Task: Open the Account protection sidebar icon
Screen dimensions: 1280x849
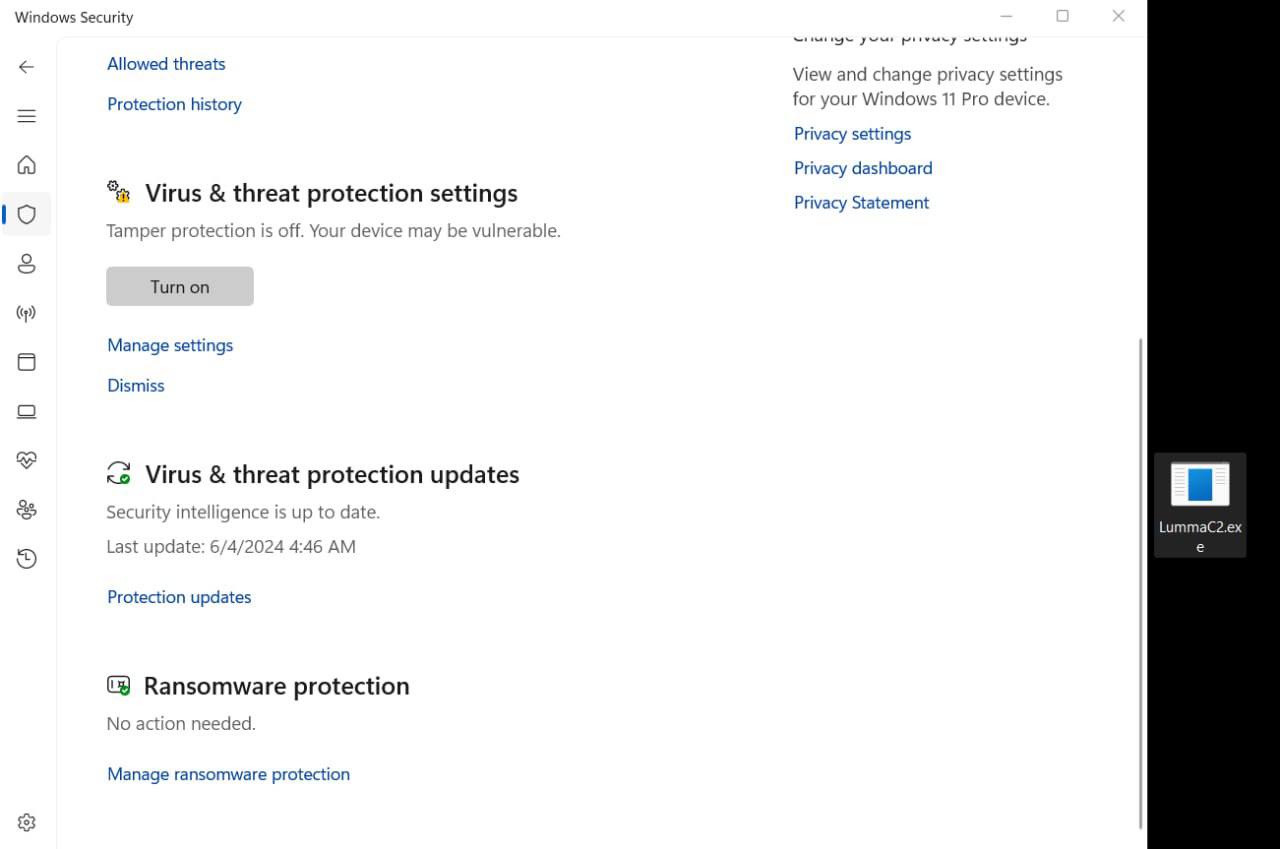Action: tap(27, 264)
